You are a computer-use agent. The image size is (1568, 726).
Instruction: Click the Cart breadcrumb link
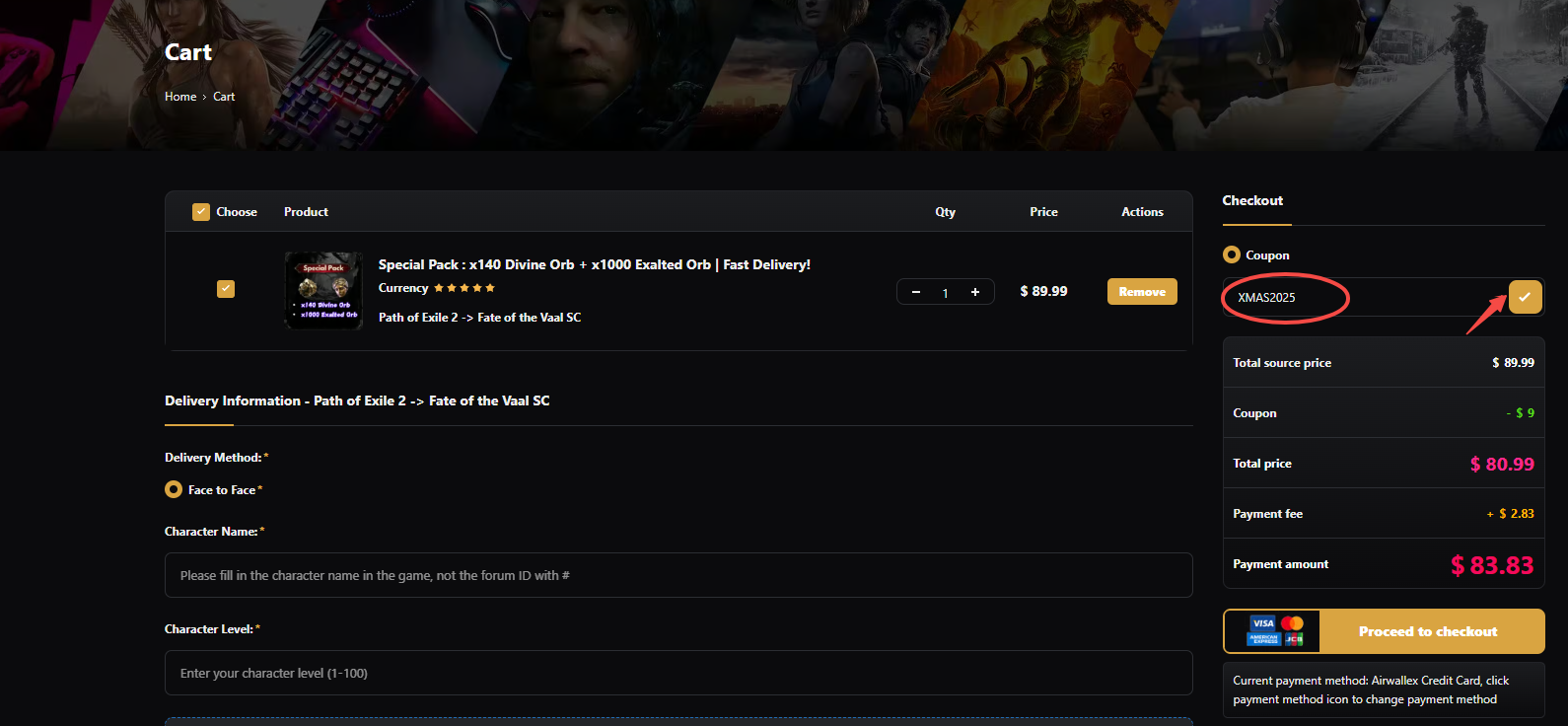224,97
